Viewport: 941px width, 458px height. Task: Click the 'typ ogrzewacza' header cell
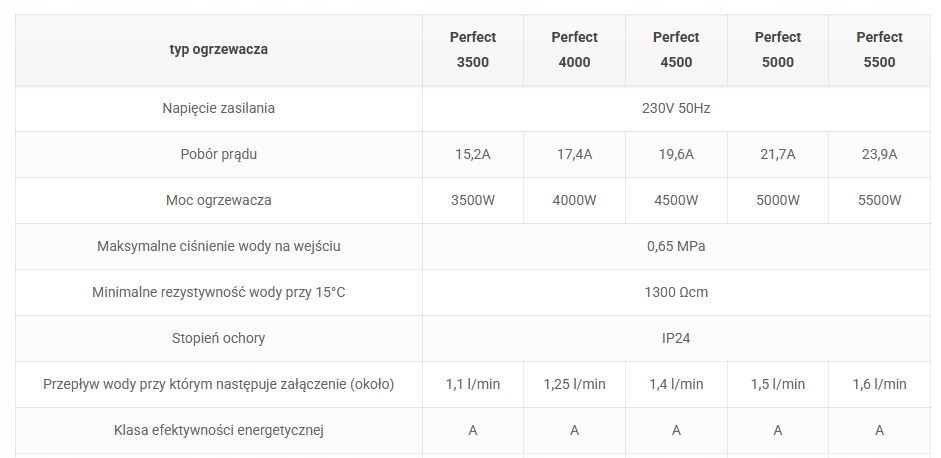pos(219,48)
